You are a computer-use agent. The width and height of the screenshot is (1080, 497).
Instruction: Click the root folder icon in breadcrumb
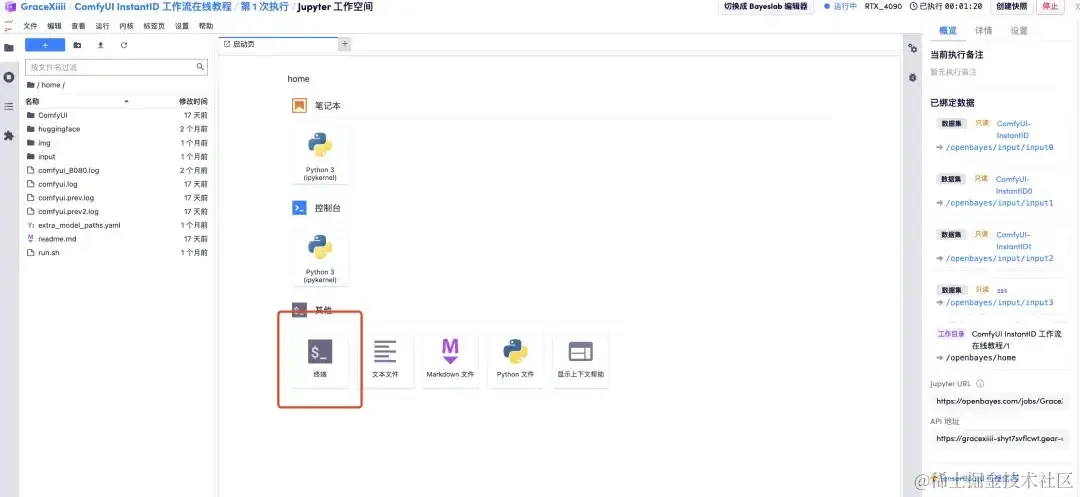click(x=30, y=85)
